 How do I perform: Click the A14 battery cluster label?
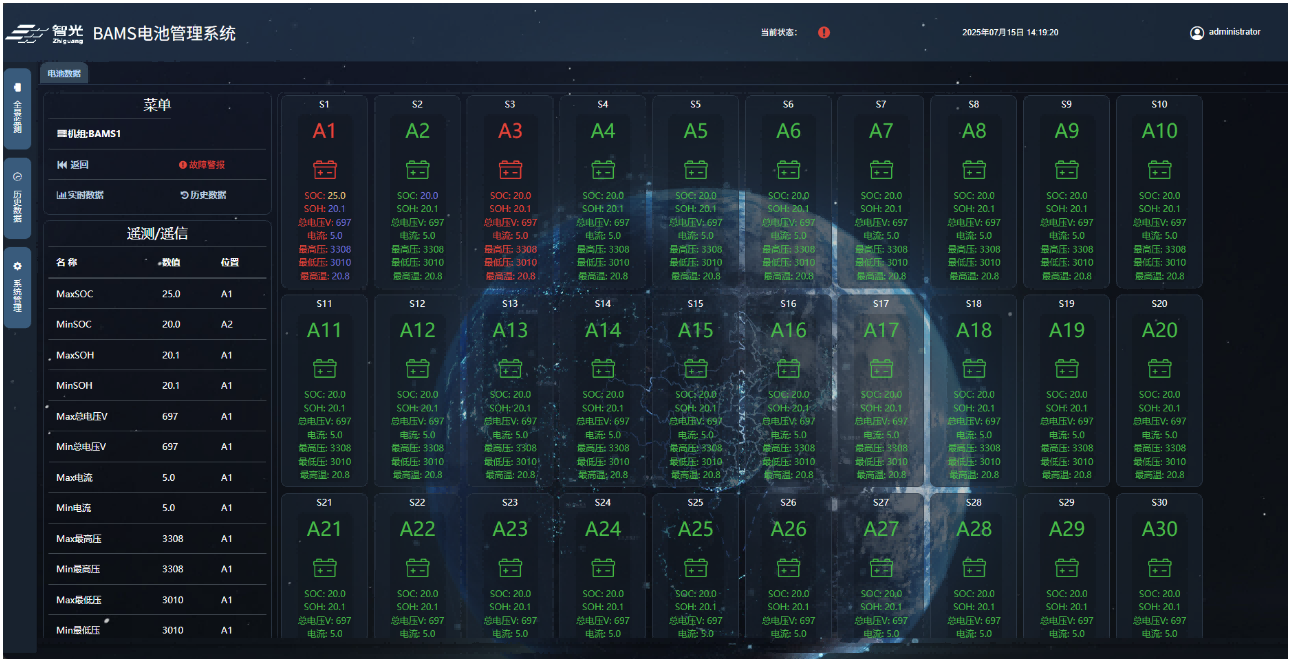click(603, 330)
